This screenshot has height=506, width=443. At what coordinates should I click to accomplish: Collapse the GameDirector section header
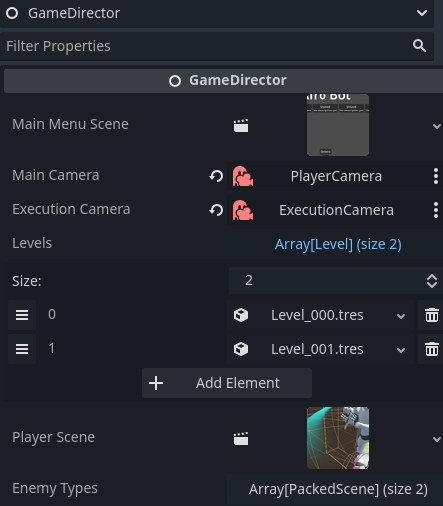[223, 81]
